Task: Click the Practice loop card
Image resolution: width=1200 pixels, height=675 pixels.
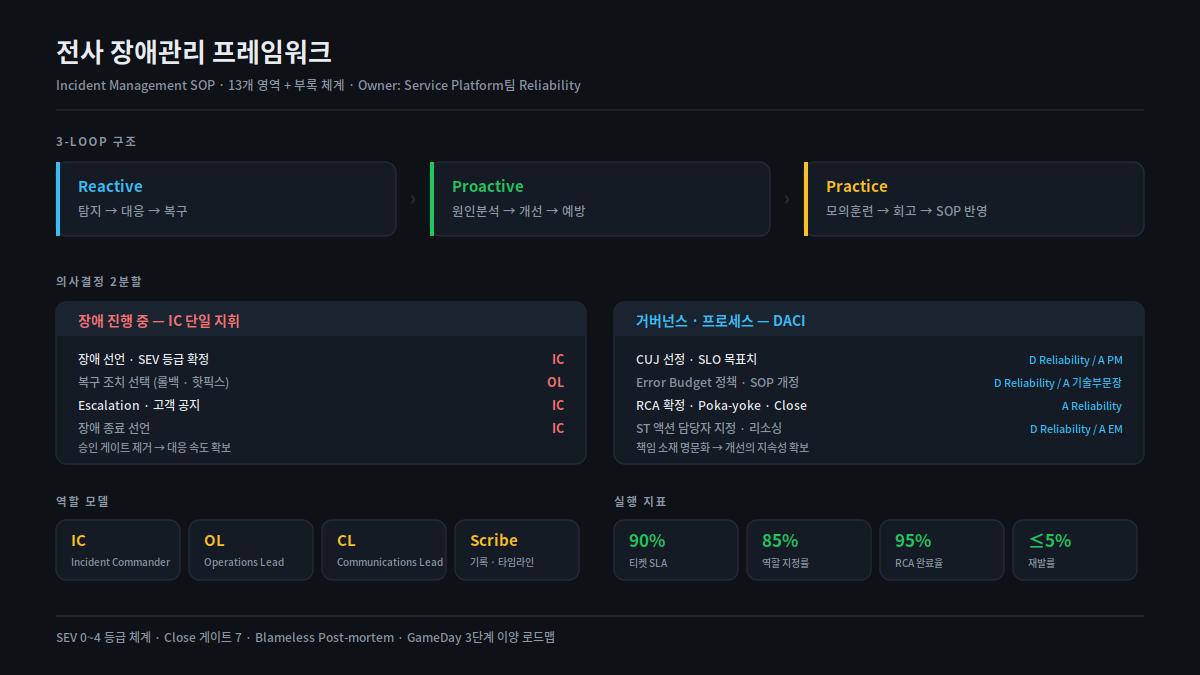Action: [x=974, y=199]
